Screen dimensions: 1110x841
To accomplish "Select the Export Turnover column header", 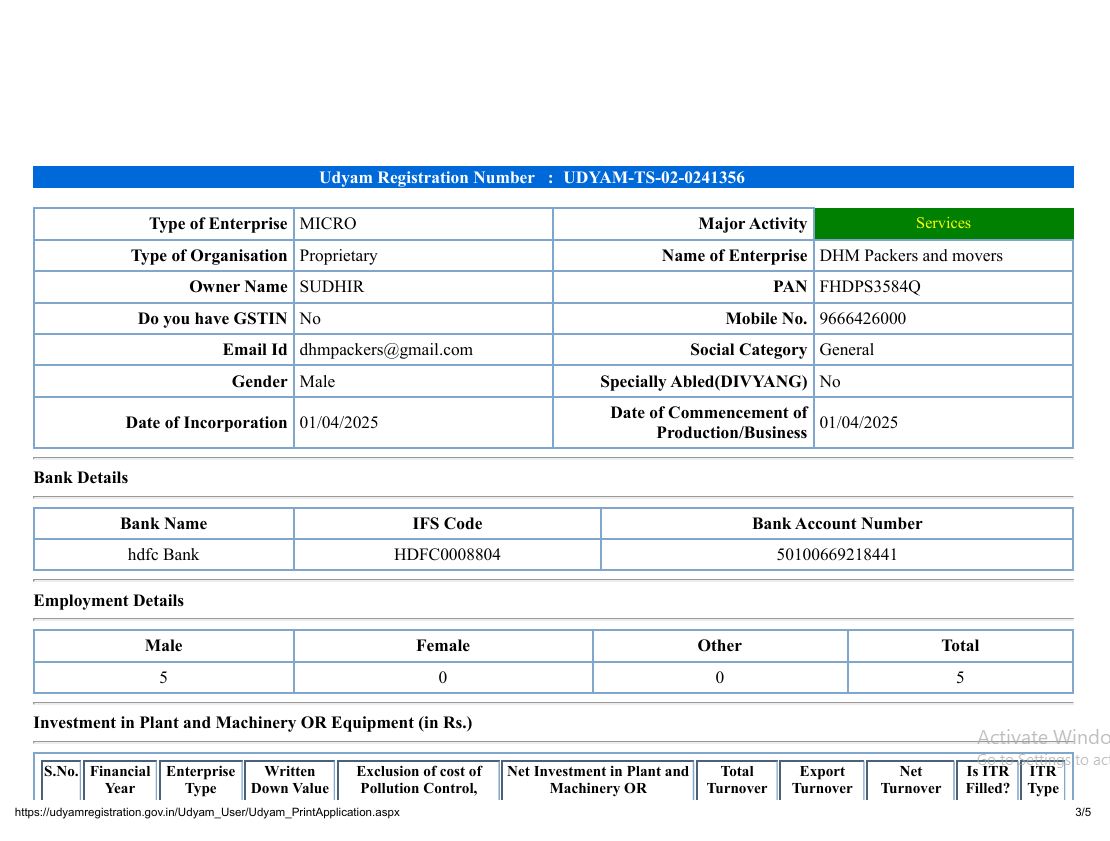I will click(x=822, y=780).
